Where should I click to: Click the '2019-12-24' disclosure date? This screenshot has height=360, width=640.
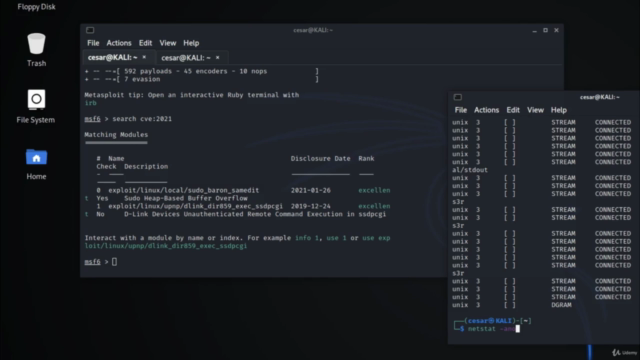(x=311, y=206)
